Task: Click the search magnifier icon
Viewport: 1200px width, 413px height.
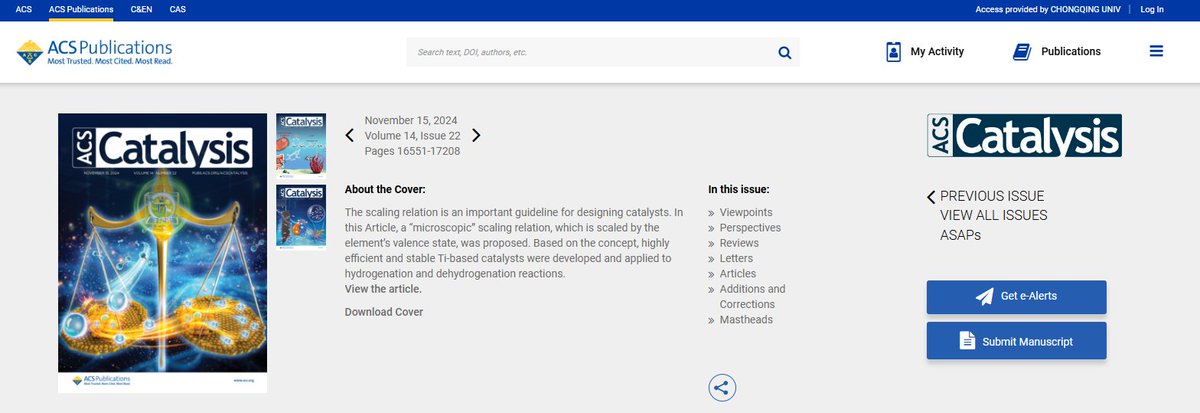Action: tap(785, 53)
